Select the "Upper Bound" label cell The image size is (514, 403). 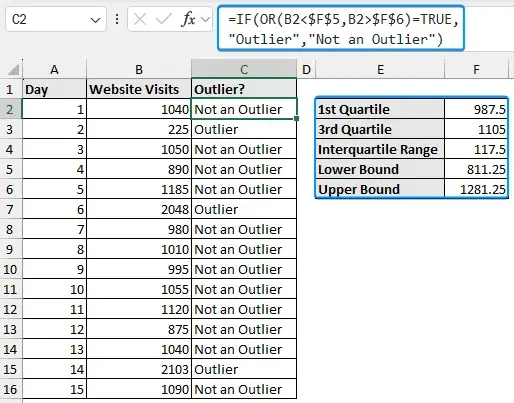point(380,189)
